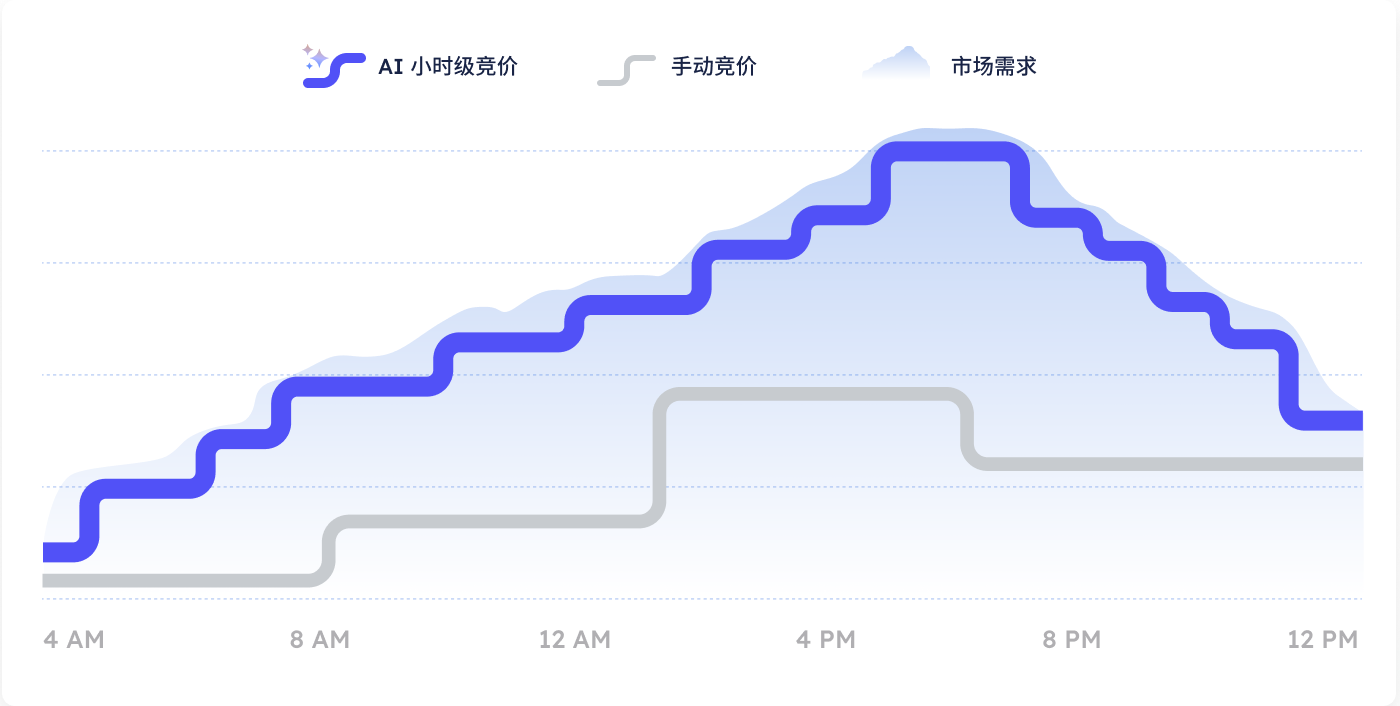This screenshot has width=1400, height=706.
Task: Click the 8 PM time axis label
Action: 1072,640
